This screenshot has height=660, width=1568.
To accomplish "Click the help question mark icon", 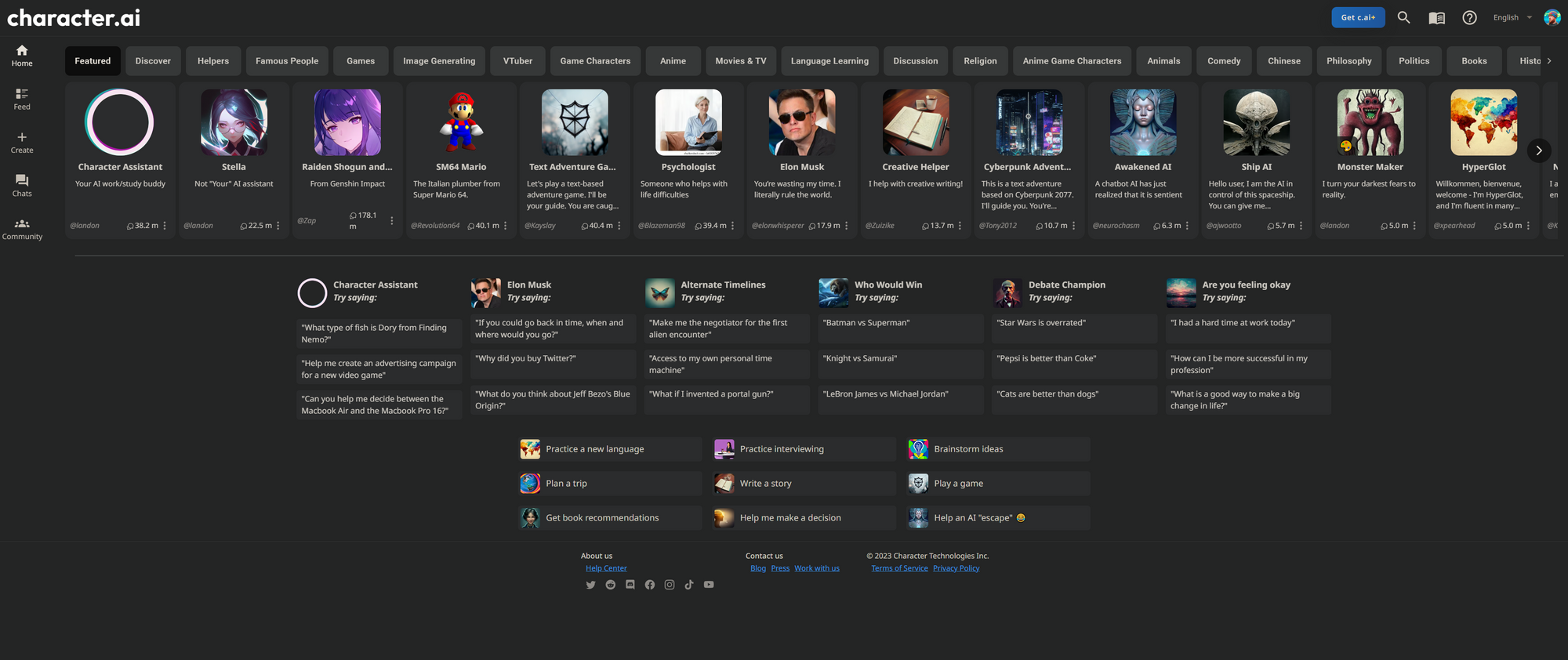I will (x=1469, y=17).
